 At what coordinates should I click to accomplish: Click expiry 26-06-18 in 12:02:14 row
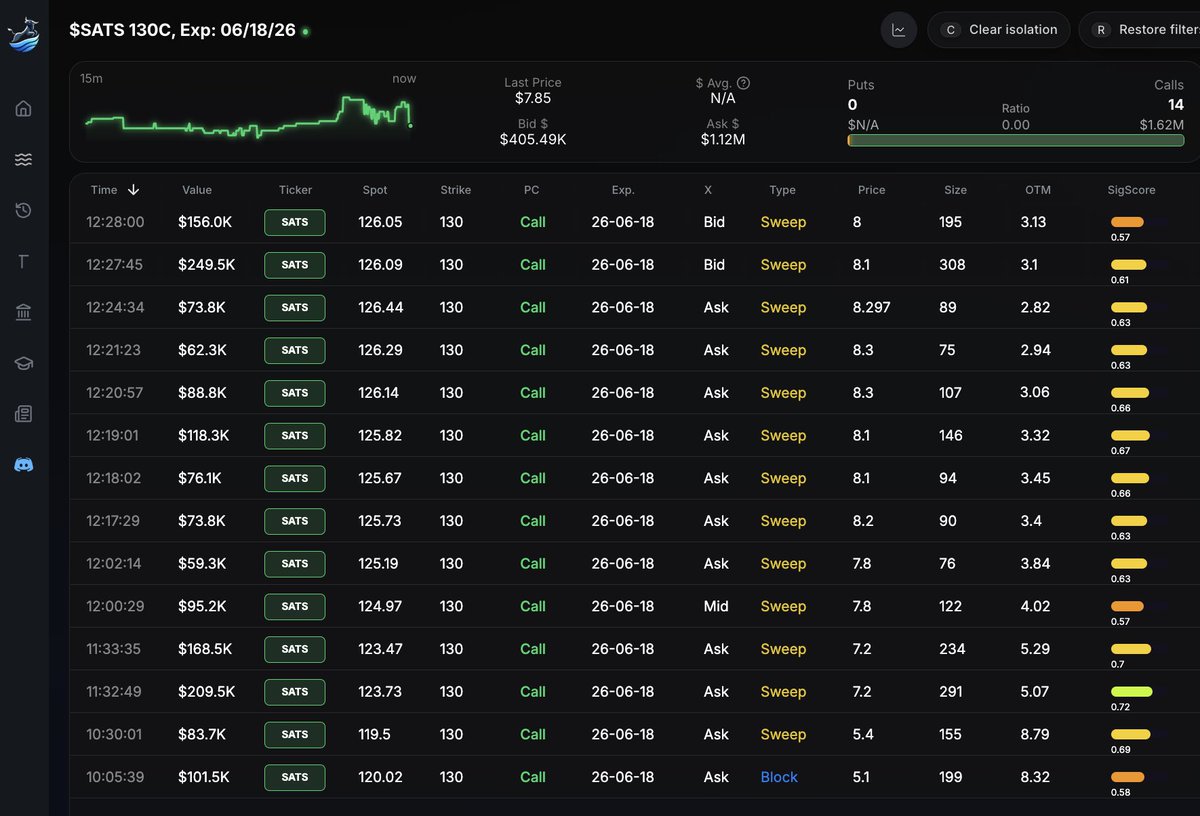623,564
